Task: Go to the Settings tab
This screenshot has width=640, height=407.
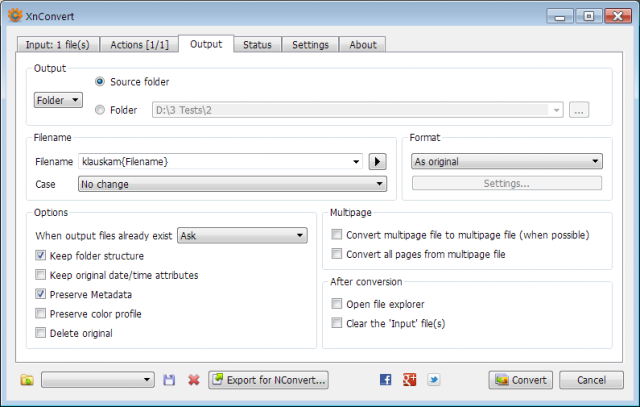Action: point(310,44)
